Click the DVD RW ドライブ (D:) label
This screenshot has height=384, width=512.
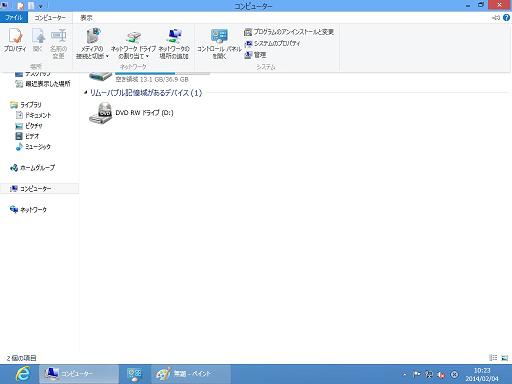144,113
